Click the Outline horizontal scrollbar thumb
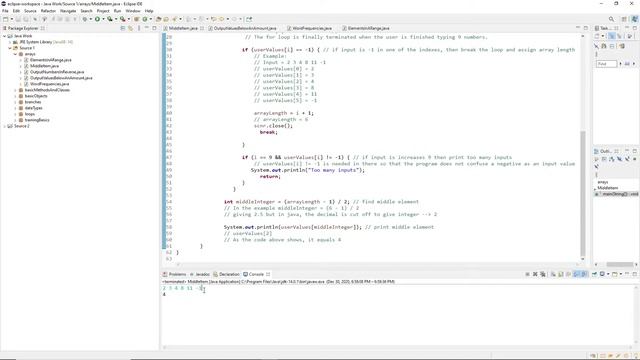The image size is (640, 360). (619, 264)
